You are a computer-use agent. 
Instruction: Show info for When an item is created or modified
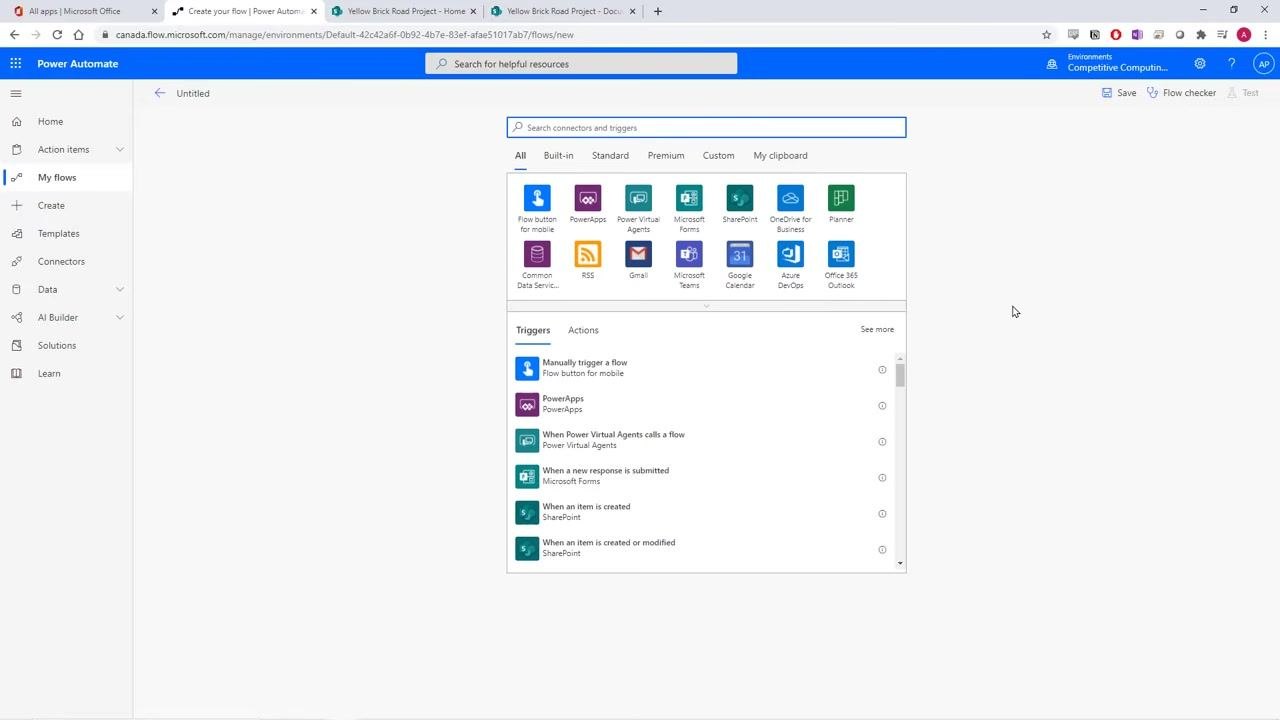click(882, 549)
